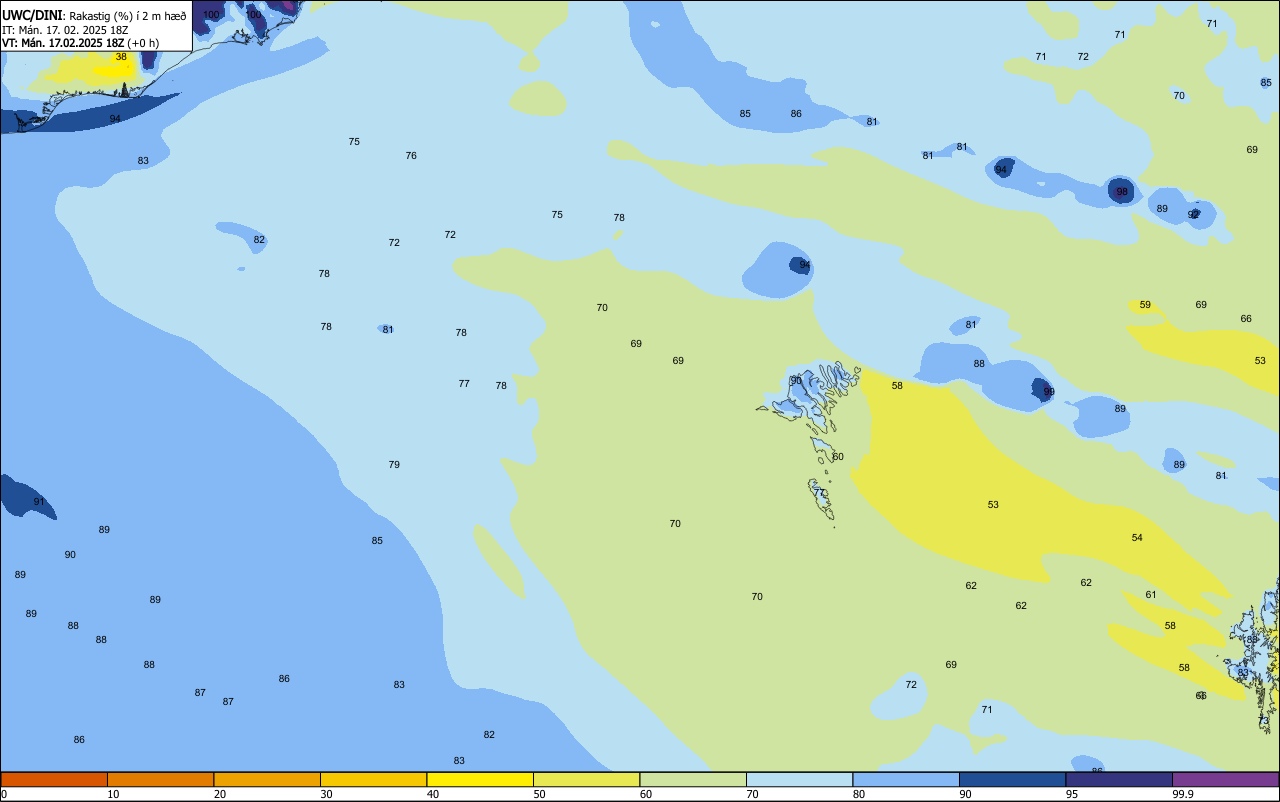Click the 73 value near the coastline
1280x802 pixels.
tap(1263, 721)
